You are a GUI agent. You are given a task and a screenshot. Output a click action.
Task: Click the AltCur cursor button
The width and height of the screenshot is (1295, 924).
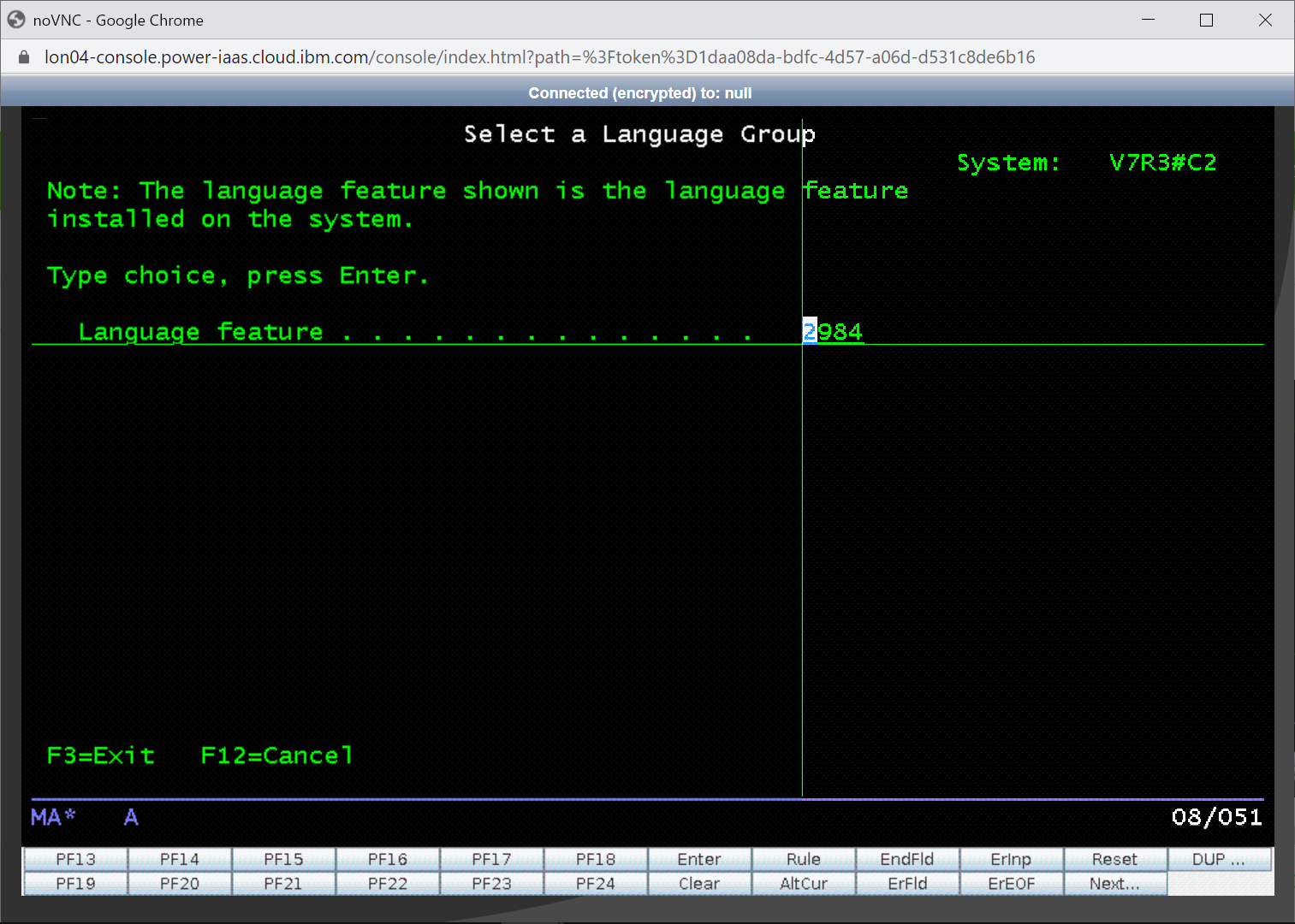click(804, 884)
